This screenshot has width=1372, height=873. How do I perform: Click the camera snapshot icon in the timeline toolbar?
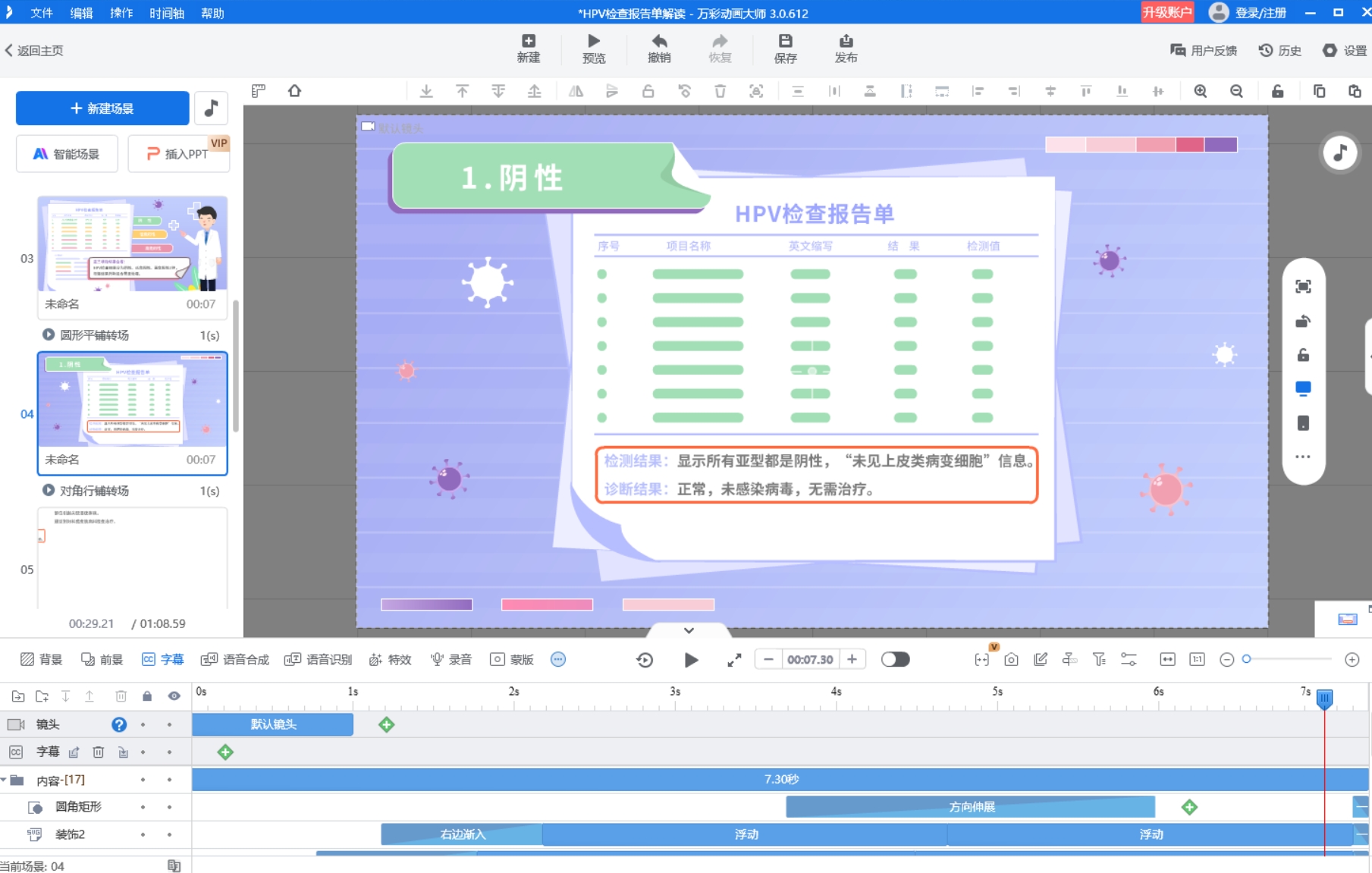(1011, 659)
